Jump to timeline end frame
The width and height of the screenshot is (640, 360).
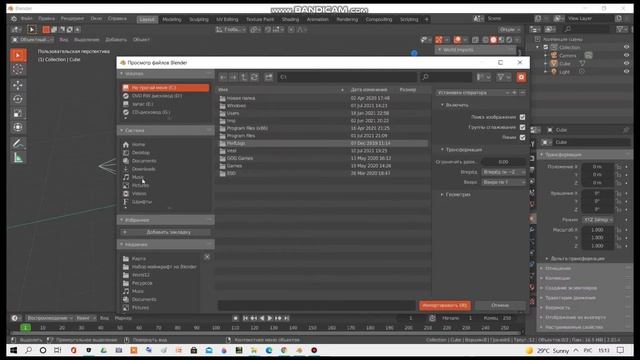tap(287, 318)
